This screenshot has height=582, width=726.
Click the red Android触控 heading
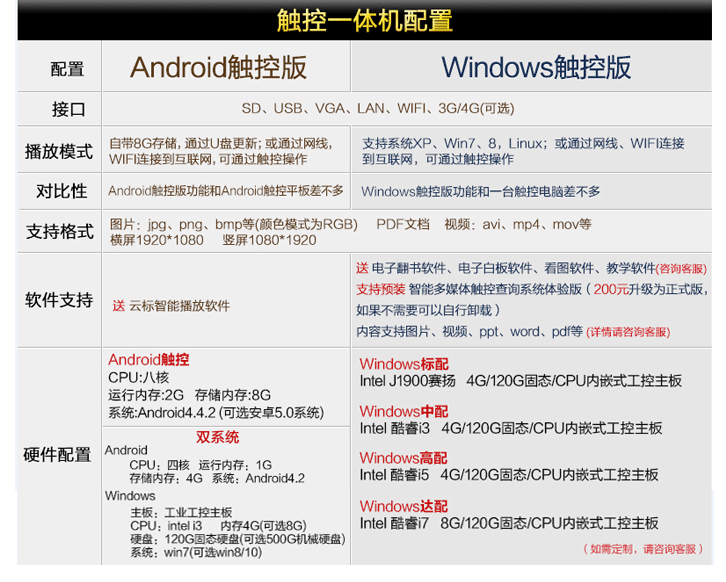149,360
